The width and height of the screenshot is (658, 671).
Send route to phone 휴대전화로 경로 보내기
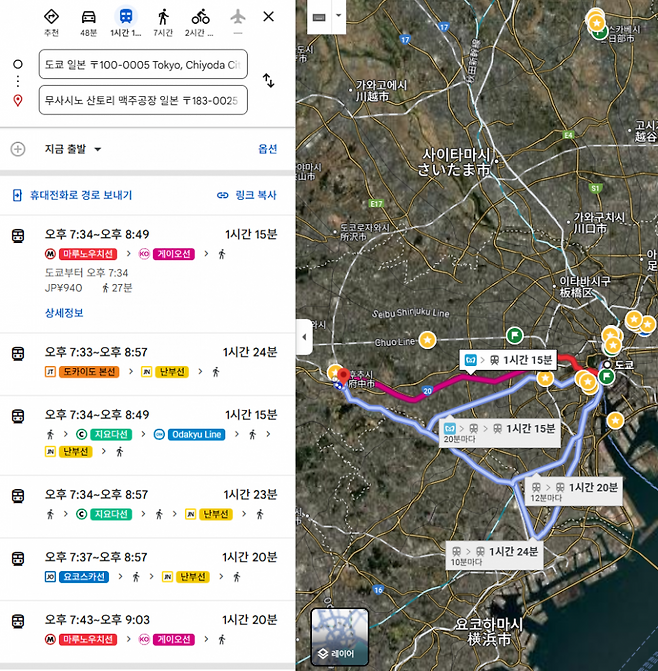pyautogui.click(x=72, y=195)
